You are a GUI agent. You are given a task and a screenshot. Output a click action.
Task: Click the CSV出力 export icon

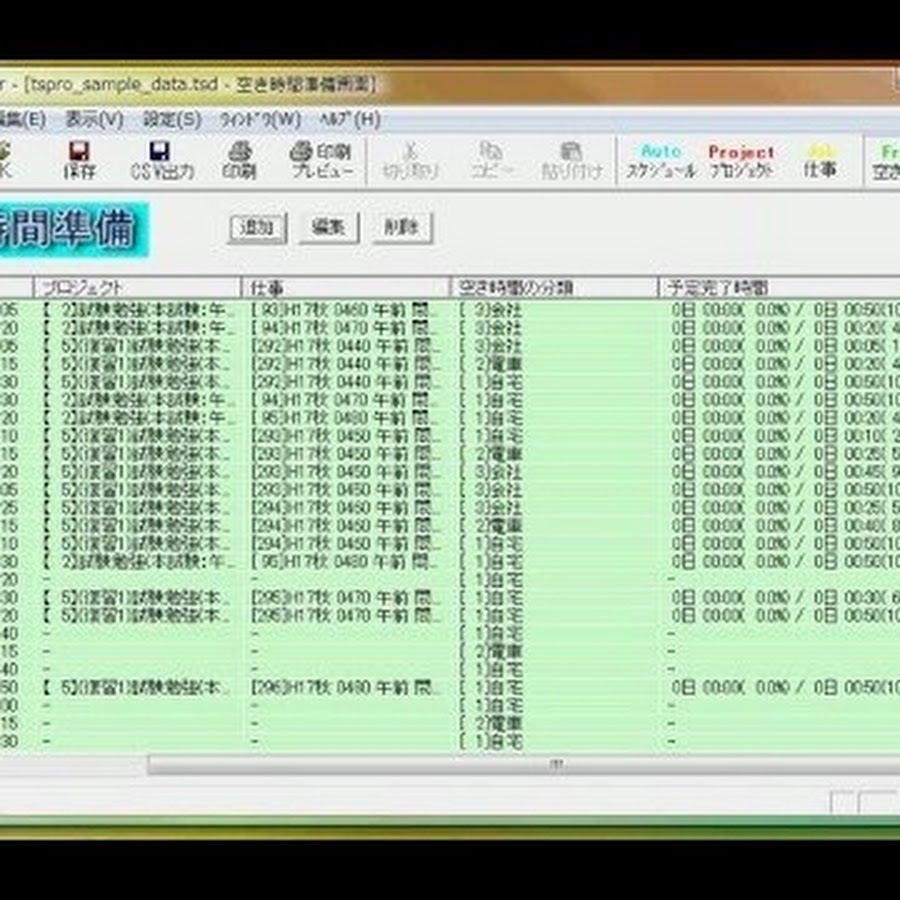coord(162,159)
